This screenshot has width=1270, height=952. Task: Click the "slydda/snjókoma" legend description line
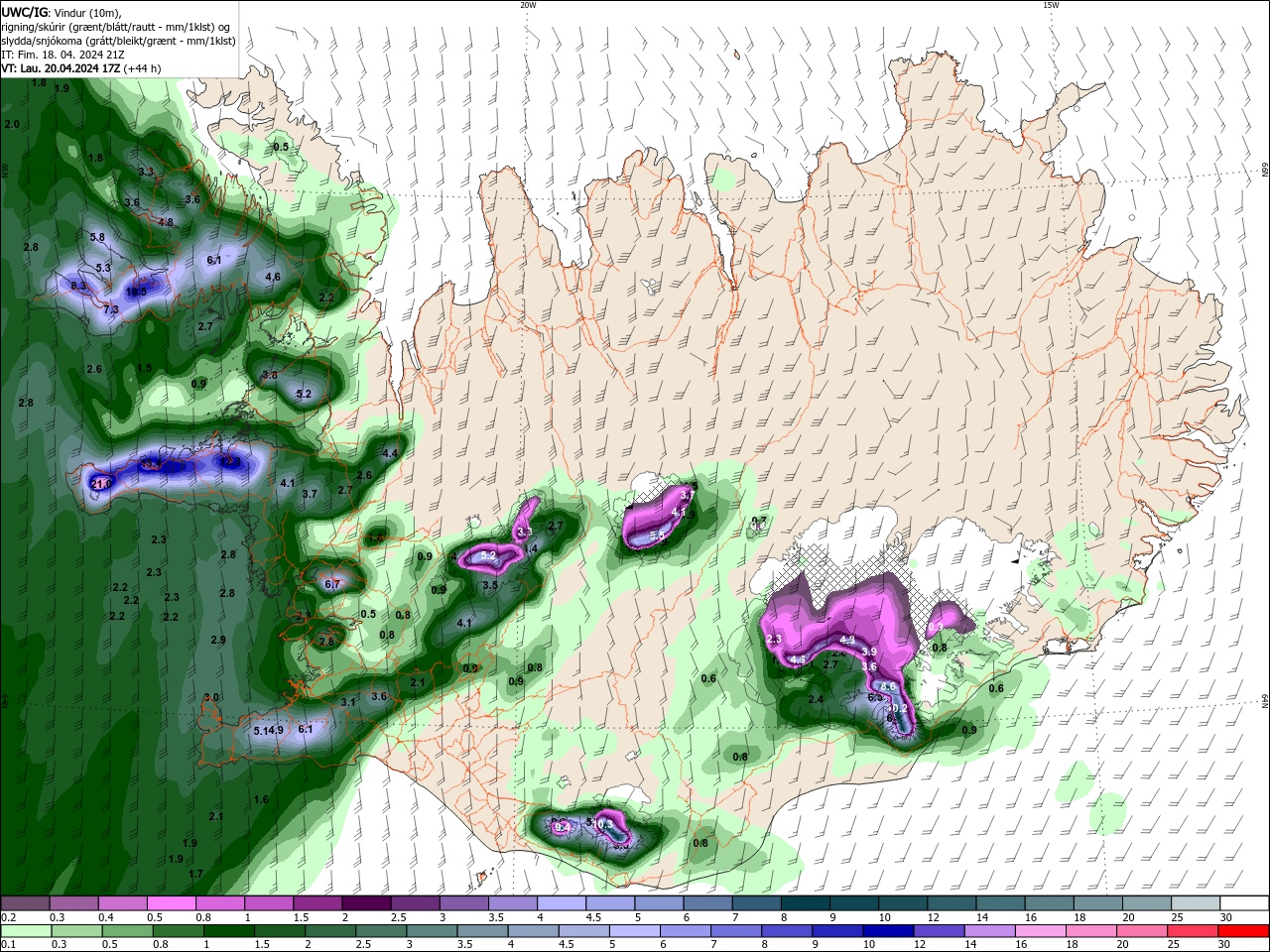pyautogui.click(x=118, y=41)
